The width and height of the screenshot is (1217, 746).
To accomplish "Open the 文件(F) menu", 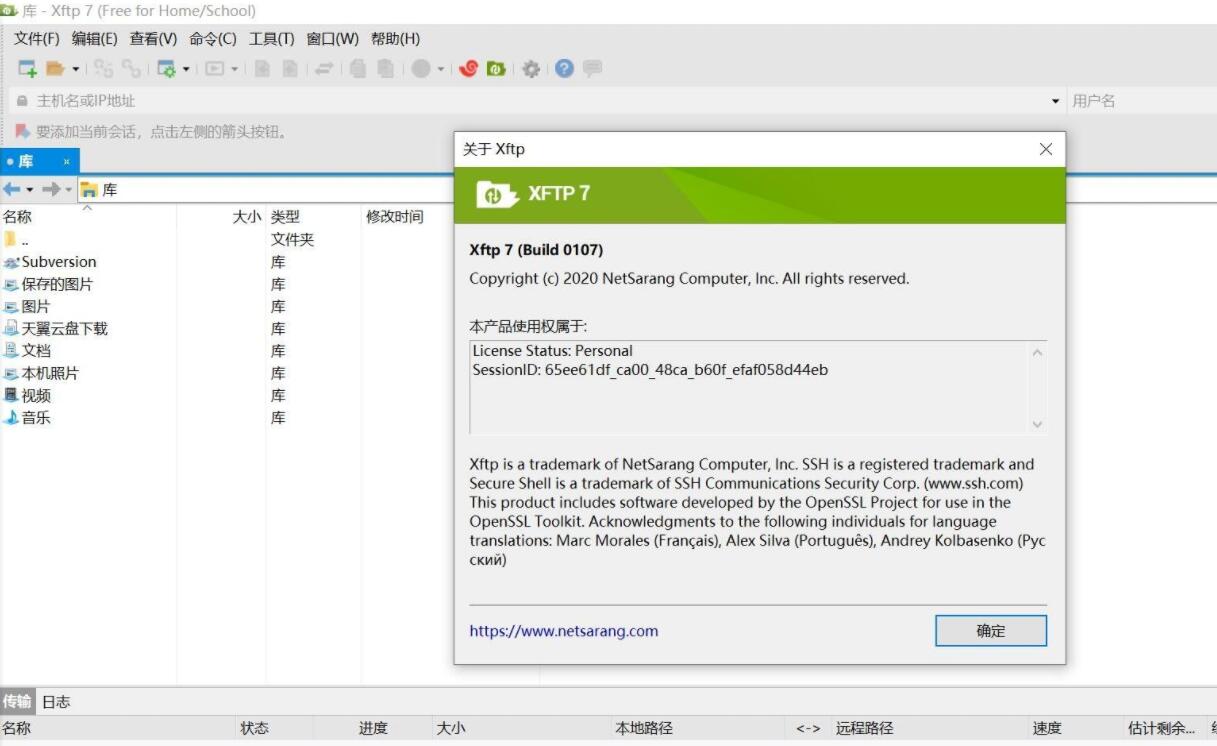I will (x=37, y=39).
